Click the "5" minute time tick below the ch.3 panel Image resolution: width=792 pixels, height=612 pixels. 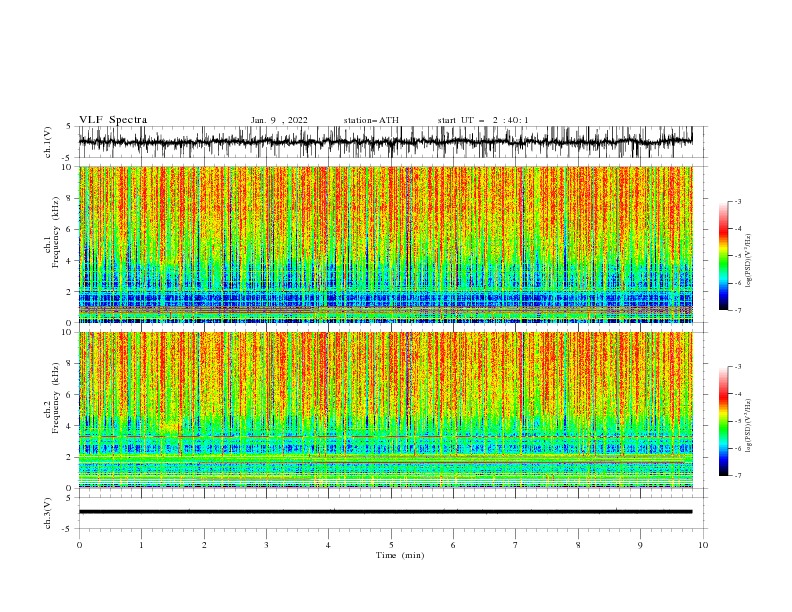pyautogui.click(x=391, y=545)
